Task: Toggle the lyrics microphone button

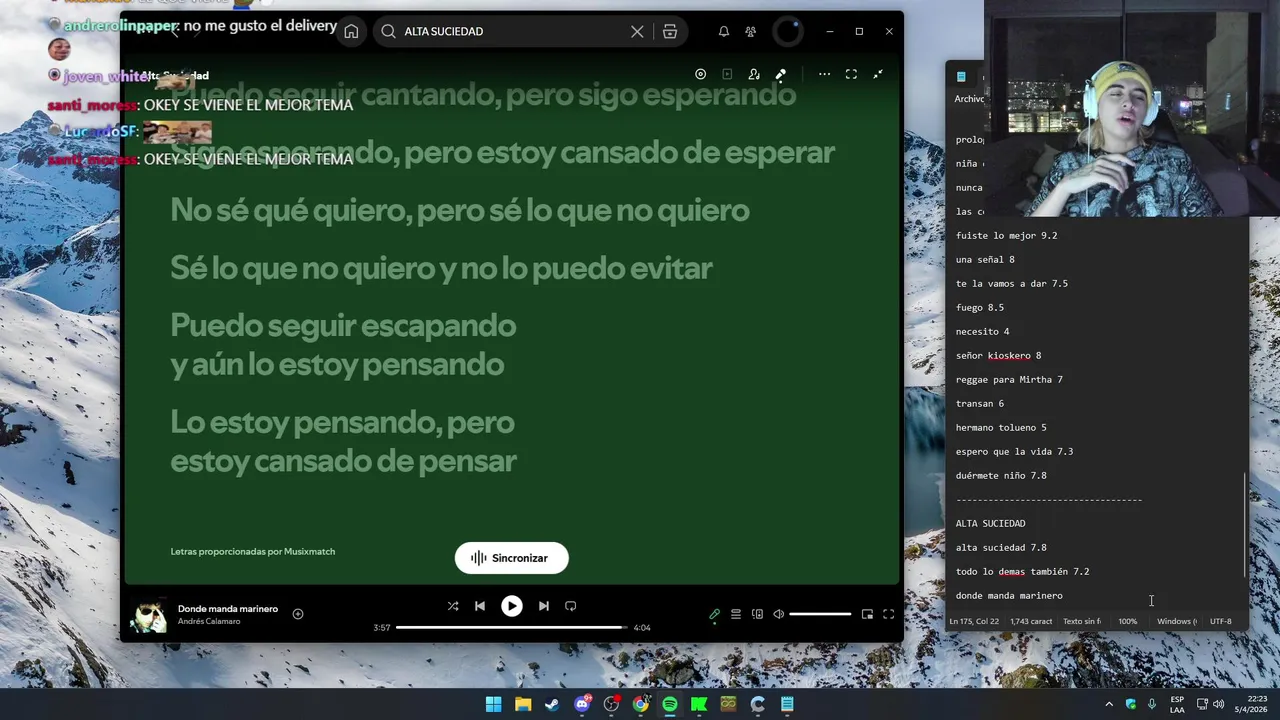Action: (714, 614)
